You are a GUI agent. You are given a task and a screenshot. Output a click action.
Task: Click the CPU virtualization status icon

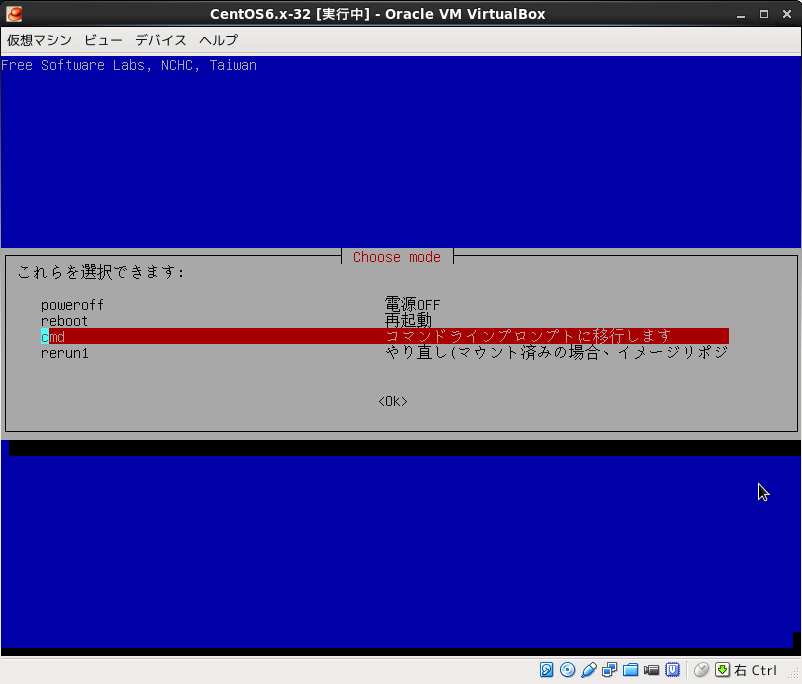pos(673,670)
